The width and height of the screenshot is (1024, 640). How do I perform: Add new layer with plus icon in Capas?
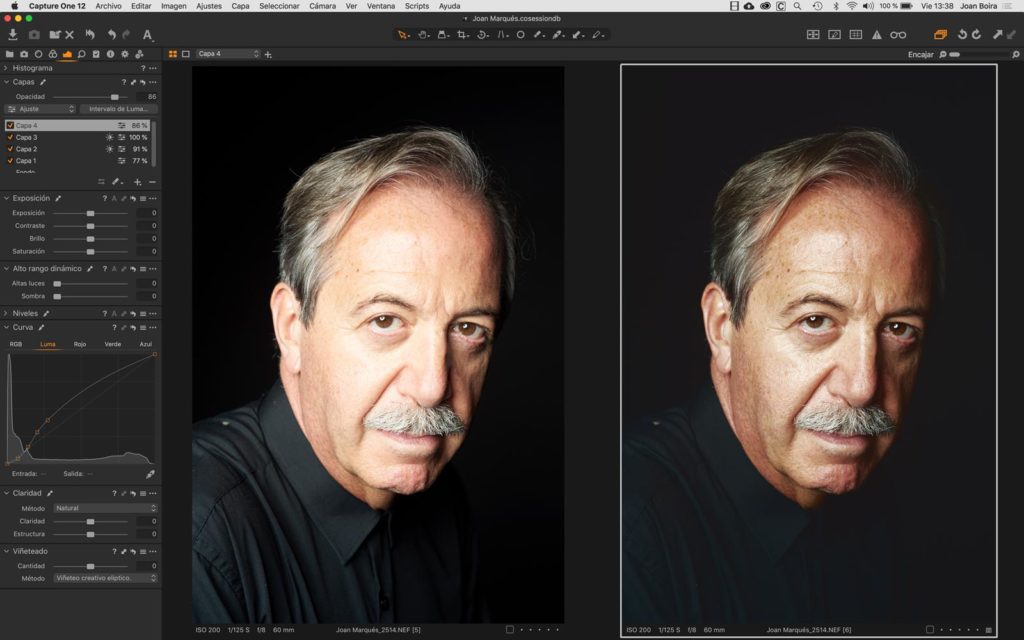(x=137, y=182)
